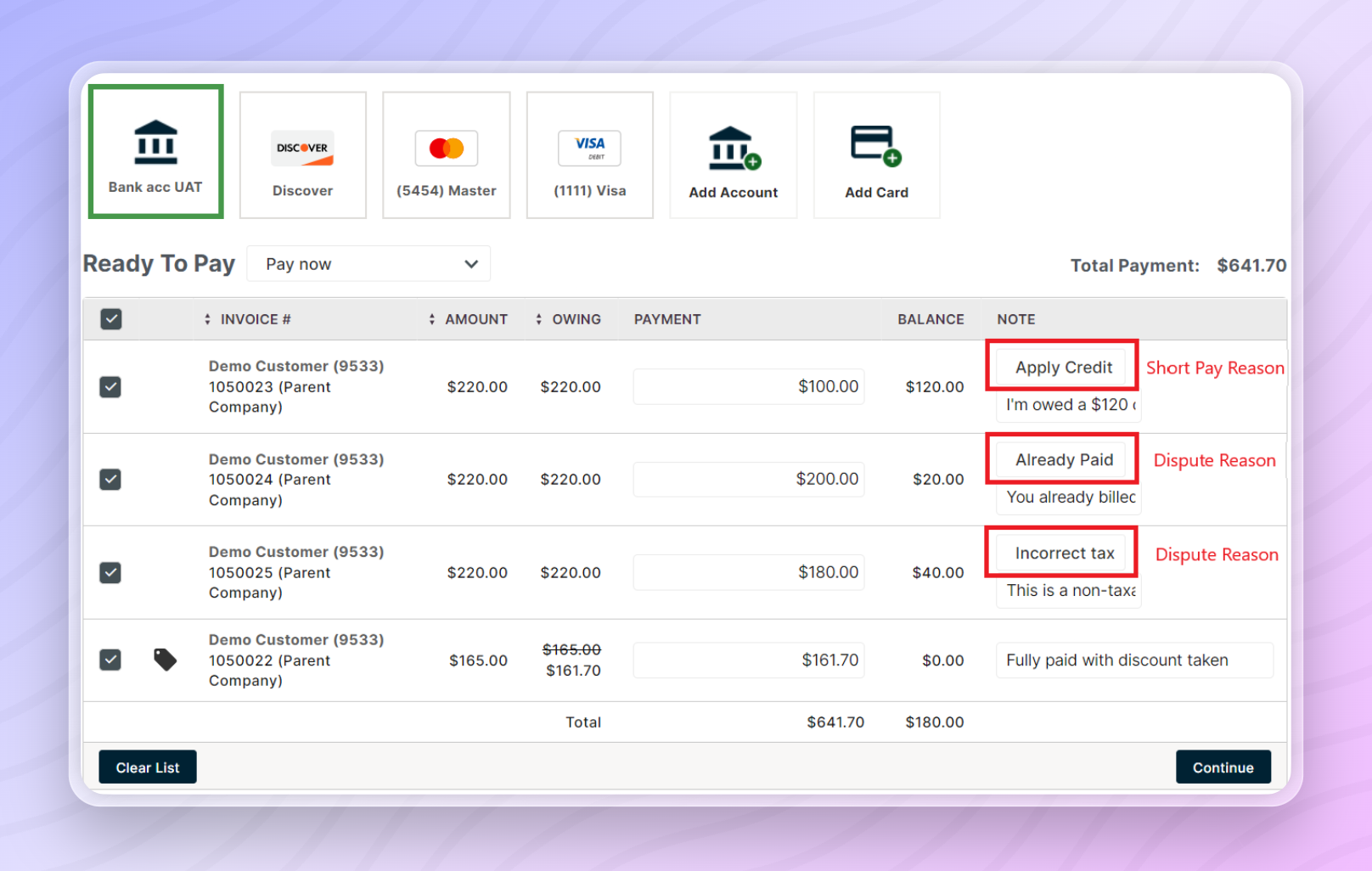This screenshot has height=871, width=1372.
Task: Edit the $100.00 payment amount field
Action: (x=748, y=387)
